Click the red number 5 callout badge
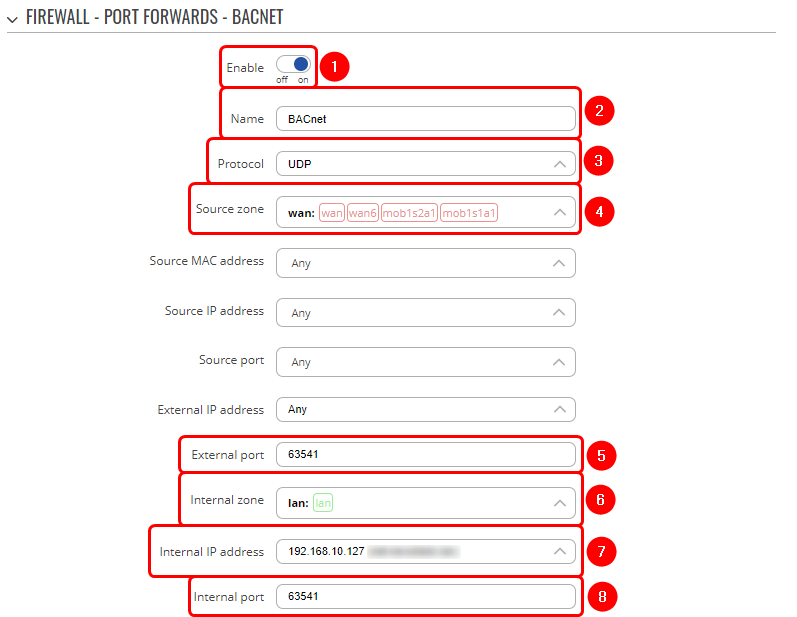Image resolution: width=797 pixels, height=617 pixels. [x=600, y=456]
